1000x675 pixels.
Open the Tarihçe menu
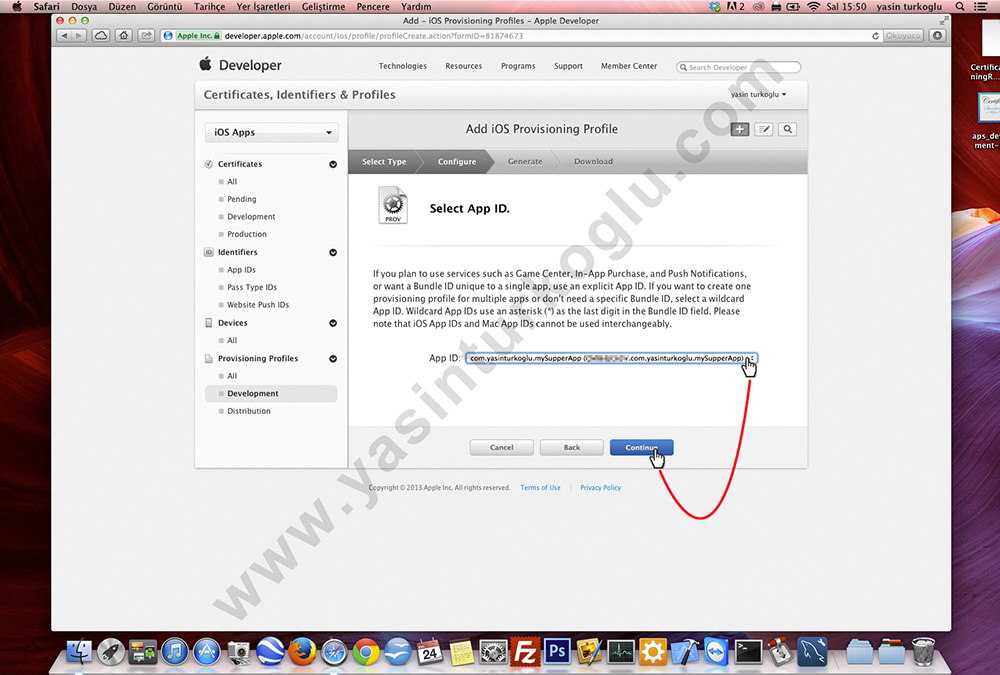tap(209, 6)
